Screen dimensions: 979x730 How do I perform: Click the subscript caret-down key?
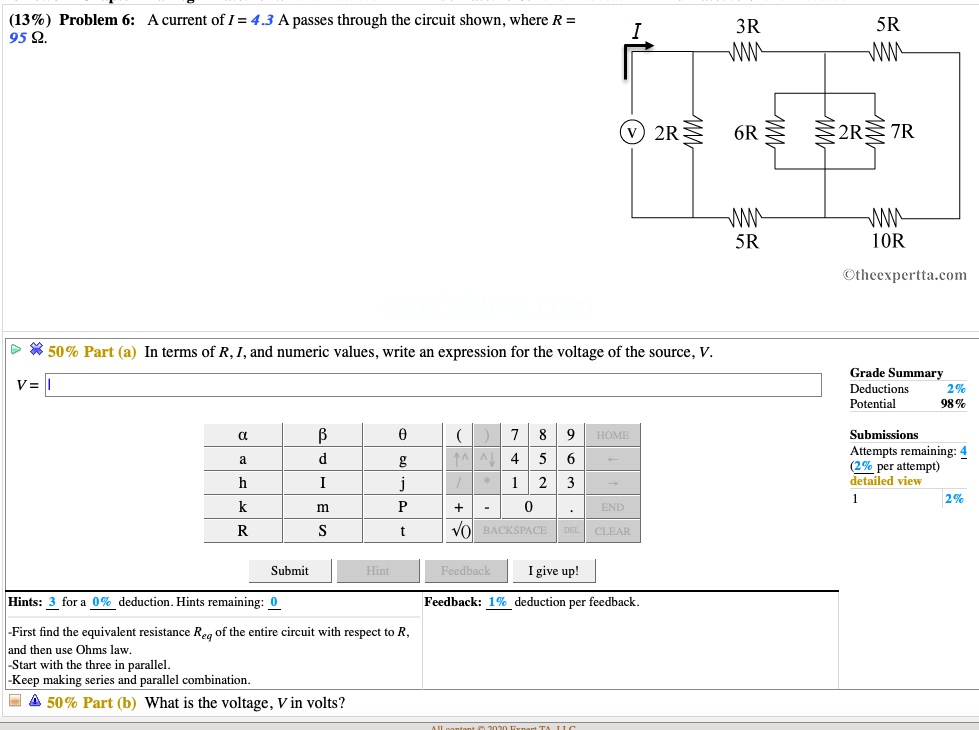tap(488, 459)
